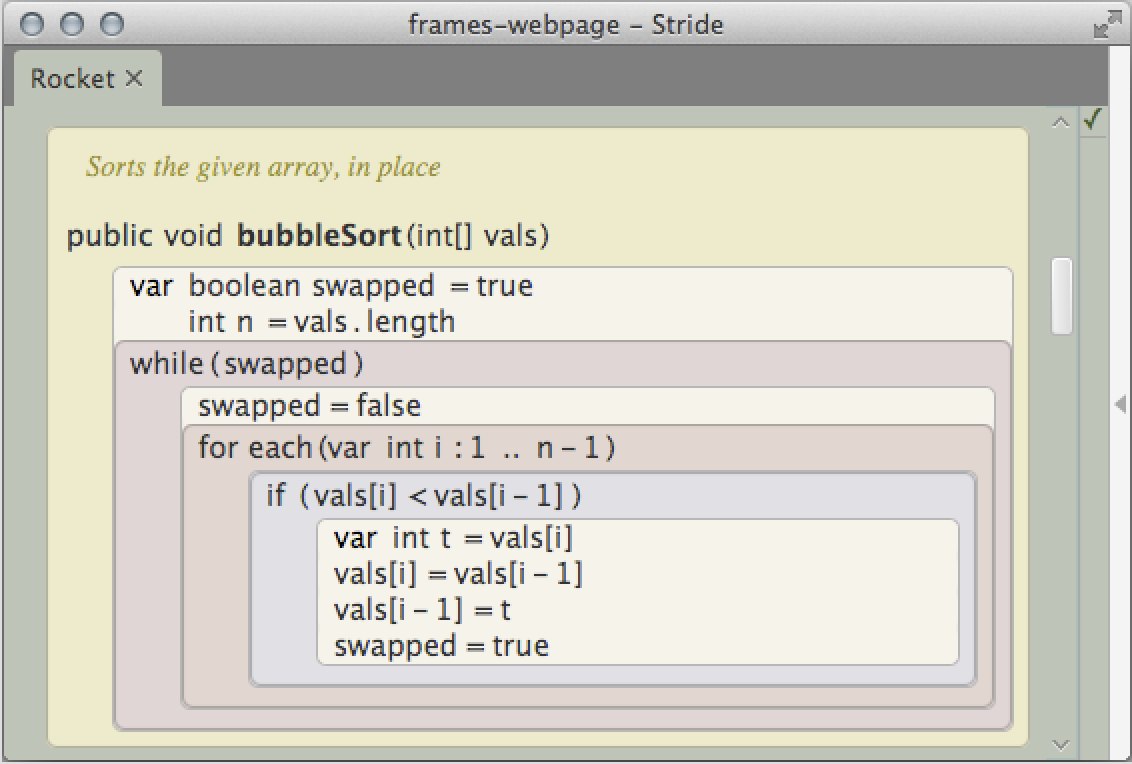Click the 'swapped = true' line inside if
Image resolution: width=1132 pixels, height=764 pixels.
tap(441, 645)
